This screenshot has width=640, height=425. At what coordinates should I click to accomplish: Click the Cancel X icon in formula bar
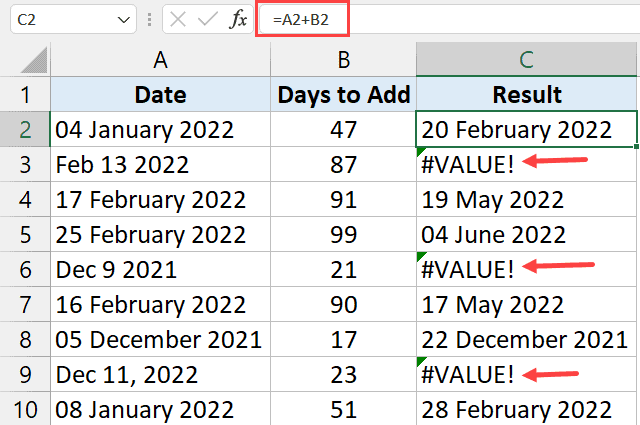coord(178,19)
